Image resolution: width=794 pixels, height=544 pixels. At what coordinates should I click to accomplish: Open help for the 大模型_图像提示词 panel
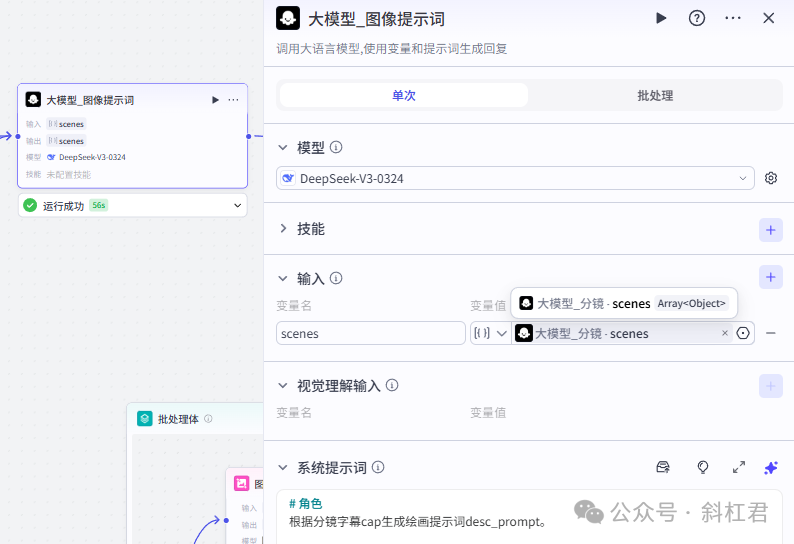697,18
